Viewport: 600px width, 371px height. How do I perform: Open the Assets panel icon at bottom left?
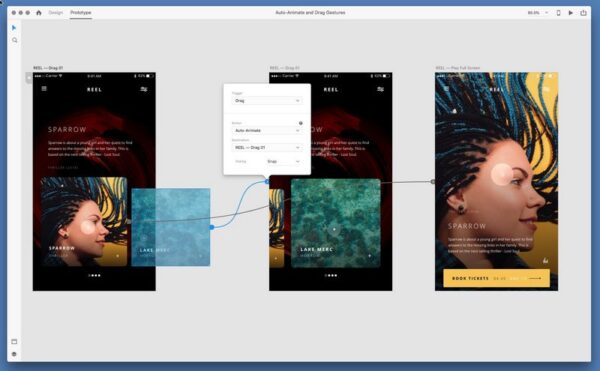point(14,342)
